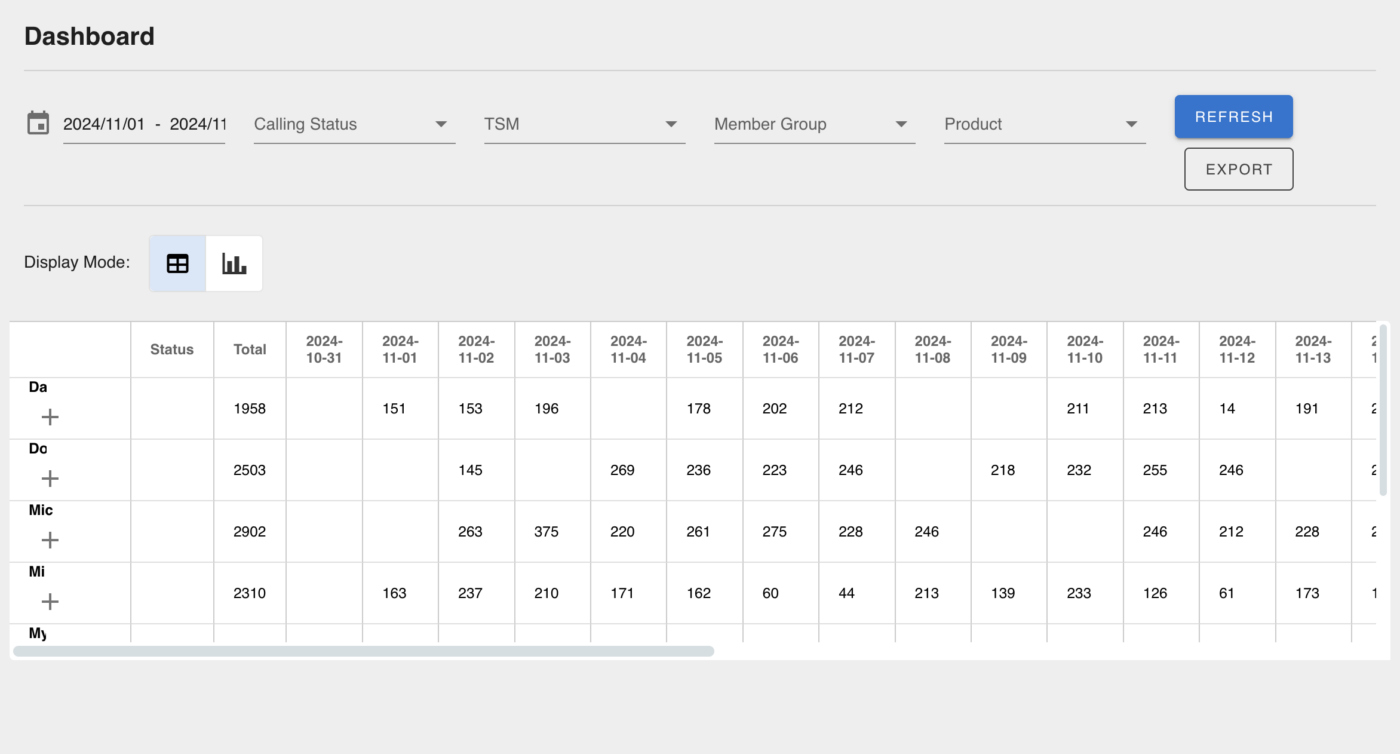Click the EXPORT button
The width and height of the screenshot is (1400, 754).
[x=1238, y=169]
